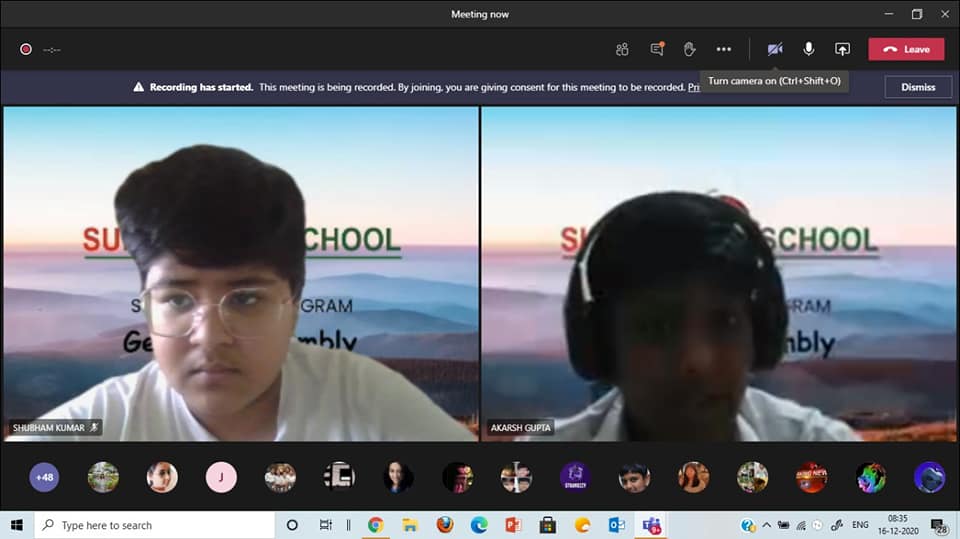Open Google Chrome from the taskbar
This screenshot has width=960, height=539.
(375, 525)
